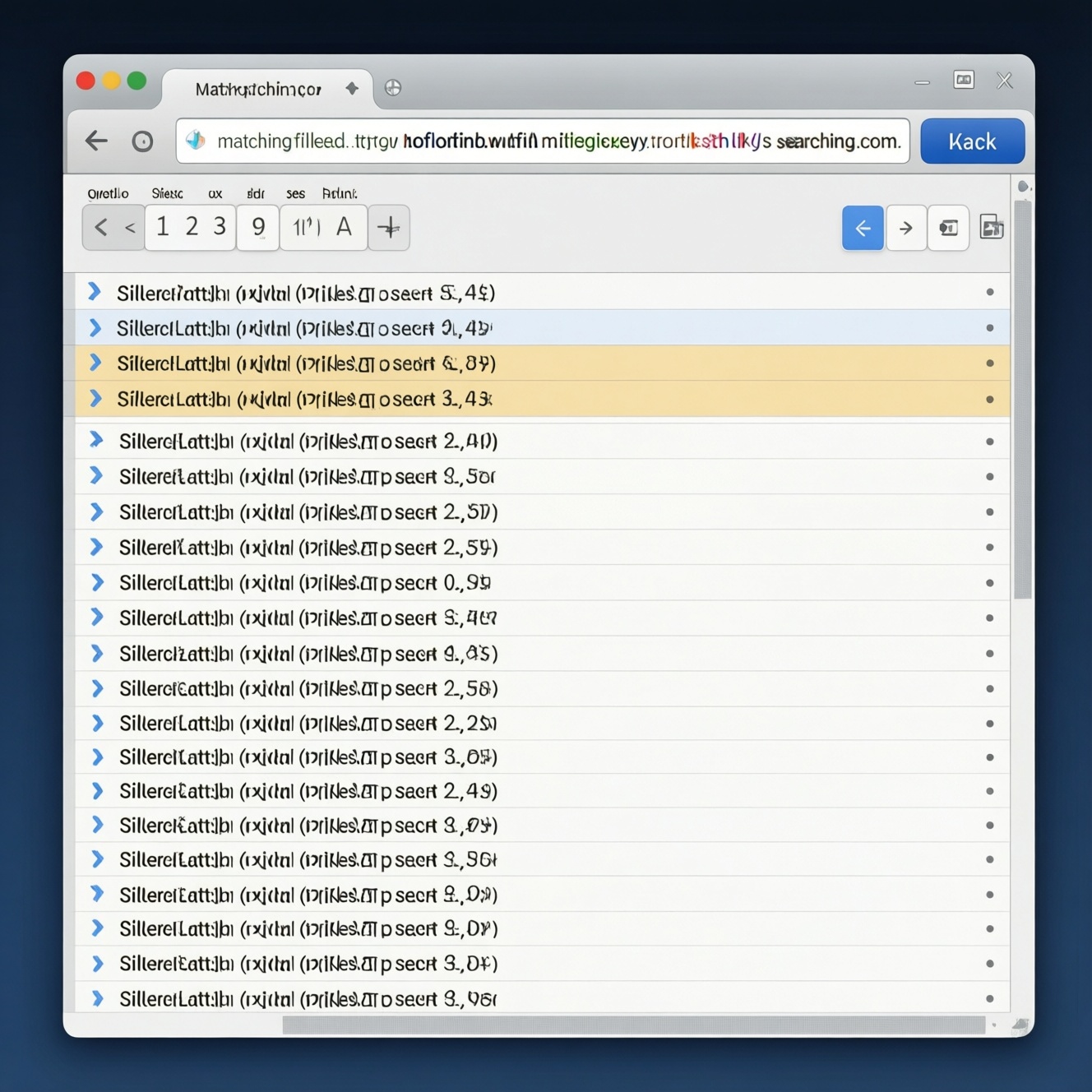Click the dot at the end of the 3,43 row
This screenshot has height=1092, width=1092.
[x=990, y=400]
